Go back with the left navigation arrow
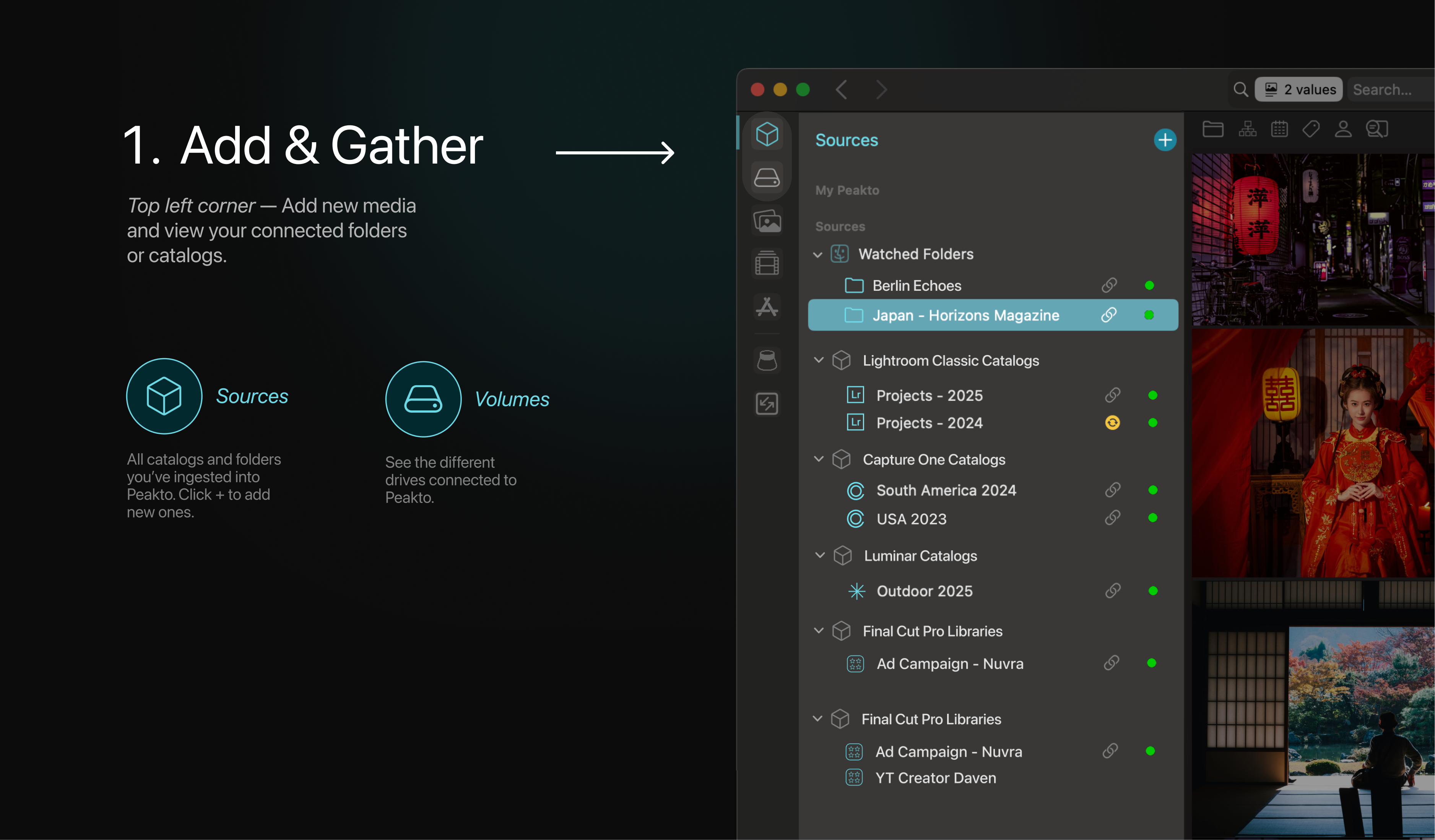The image size is (1435, 840). (x=841, y=89)
